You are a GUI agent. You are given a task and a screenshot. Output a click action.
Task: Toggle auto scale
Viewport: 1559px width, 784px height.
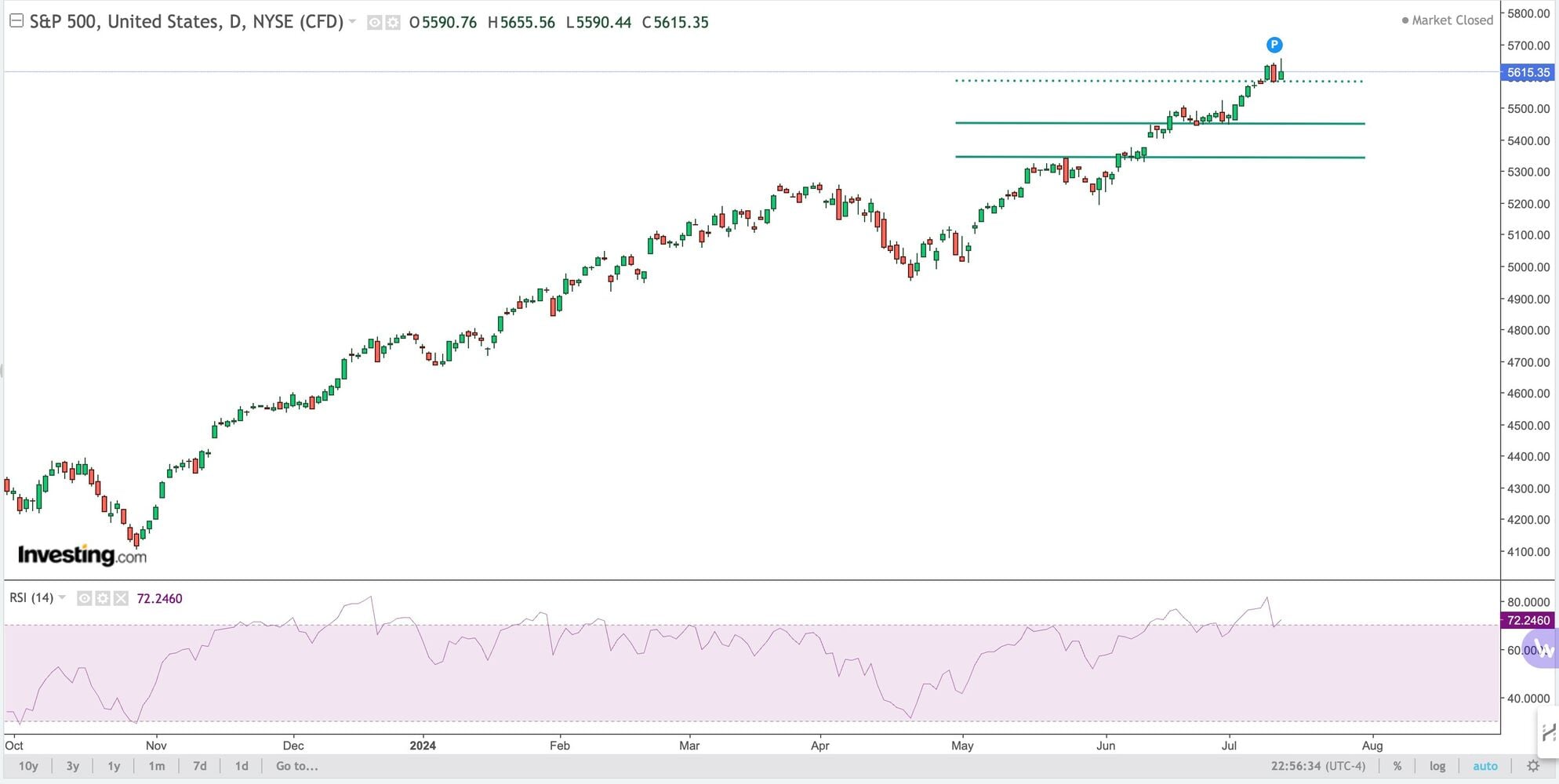[x=1485, y=766]
